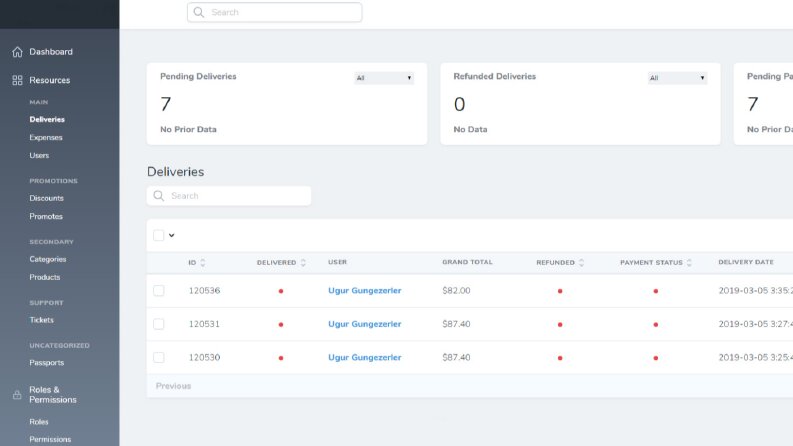Go to Roles in the sidebar
This screenshot has height=446, width=793.
tap(39, 422)
